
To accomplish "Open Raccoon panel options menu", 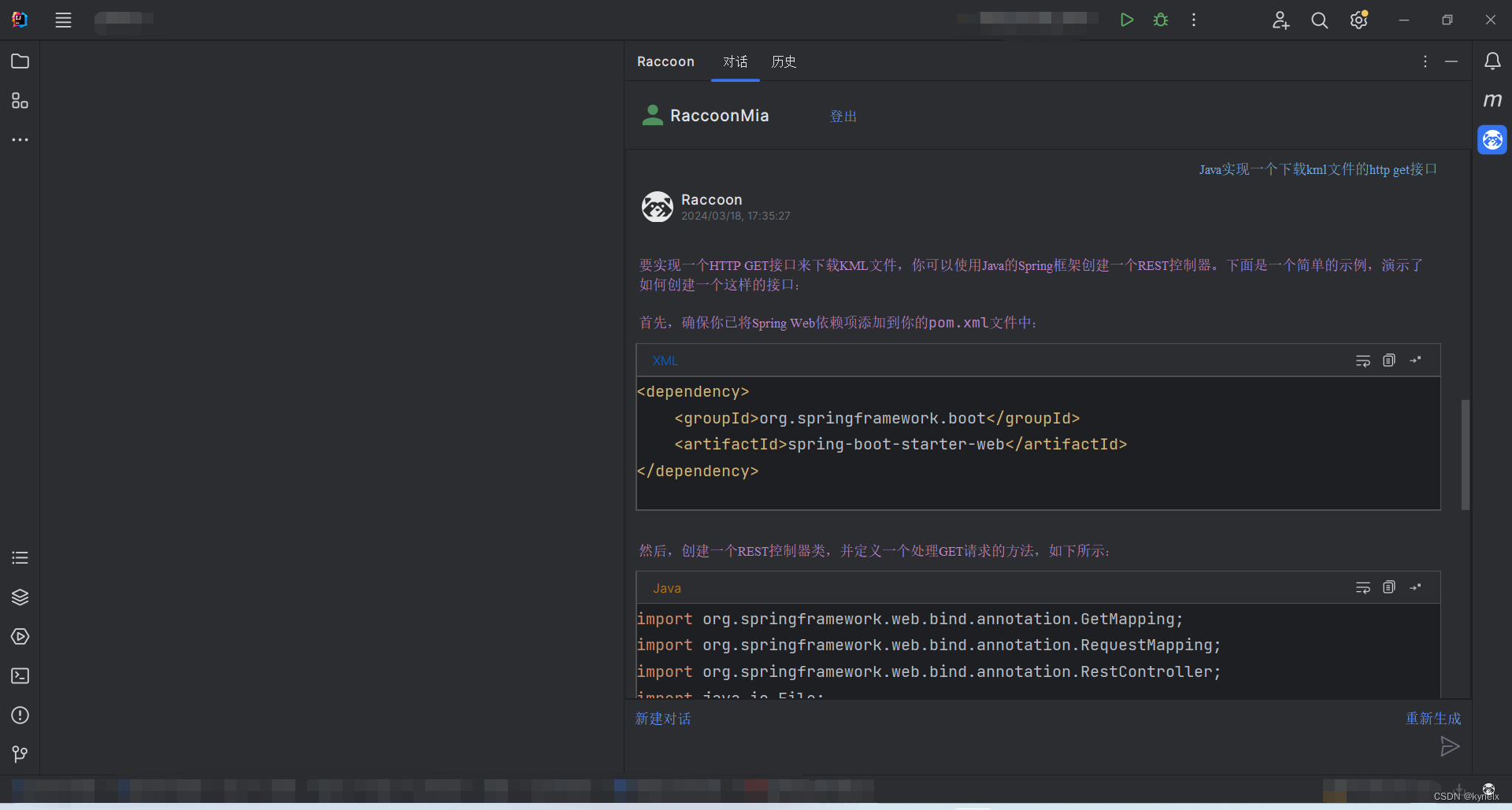I will pyautogui.click(x=1425, y=61).
